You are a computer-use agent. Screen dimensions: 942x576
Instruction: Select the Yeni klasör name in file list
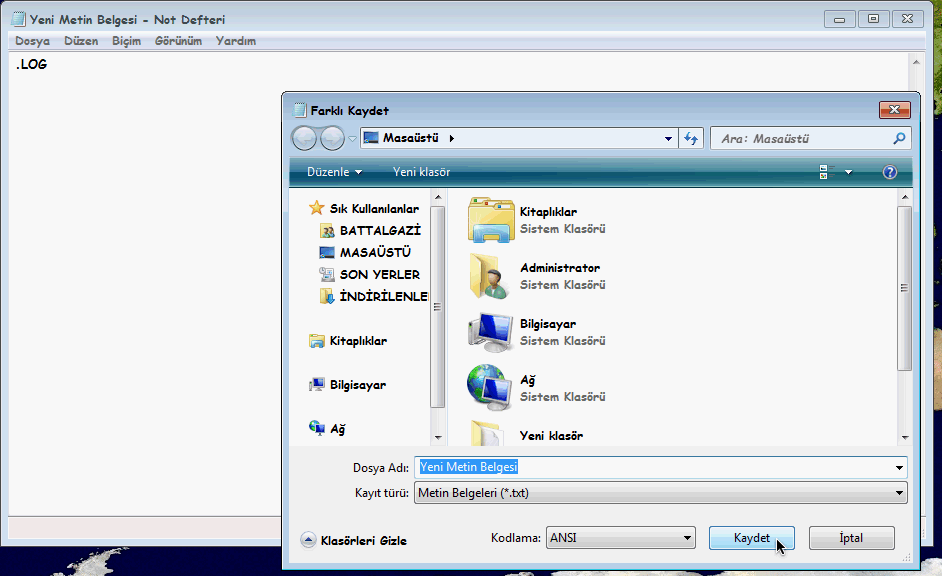pos(551,435)
